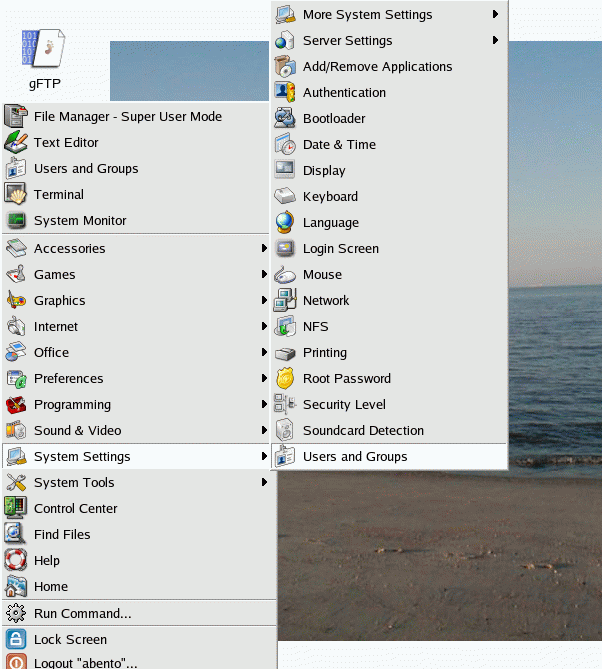Image resolution: width=602 pixels, height=669 pixels.
Task: Open the More System Settings entry
Action: [x=390, y=15]
